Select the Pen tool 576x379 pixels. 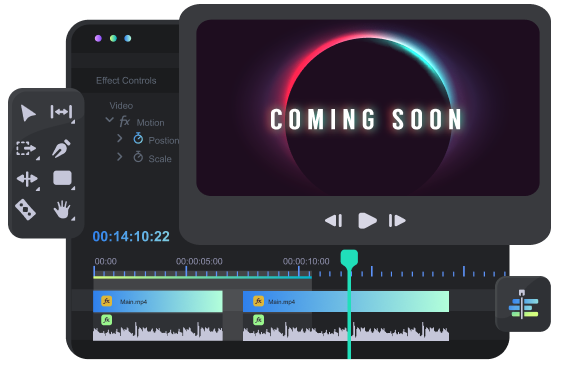coord(61,148)
